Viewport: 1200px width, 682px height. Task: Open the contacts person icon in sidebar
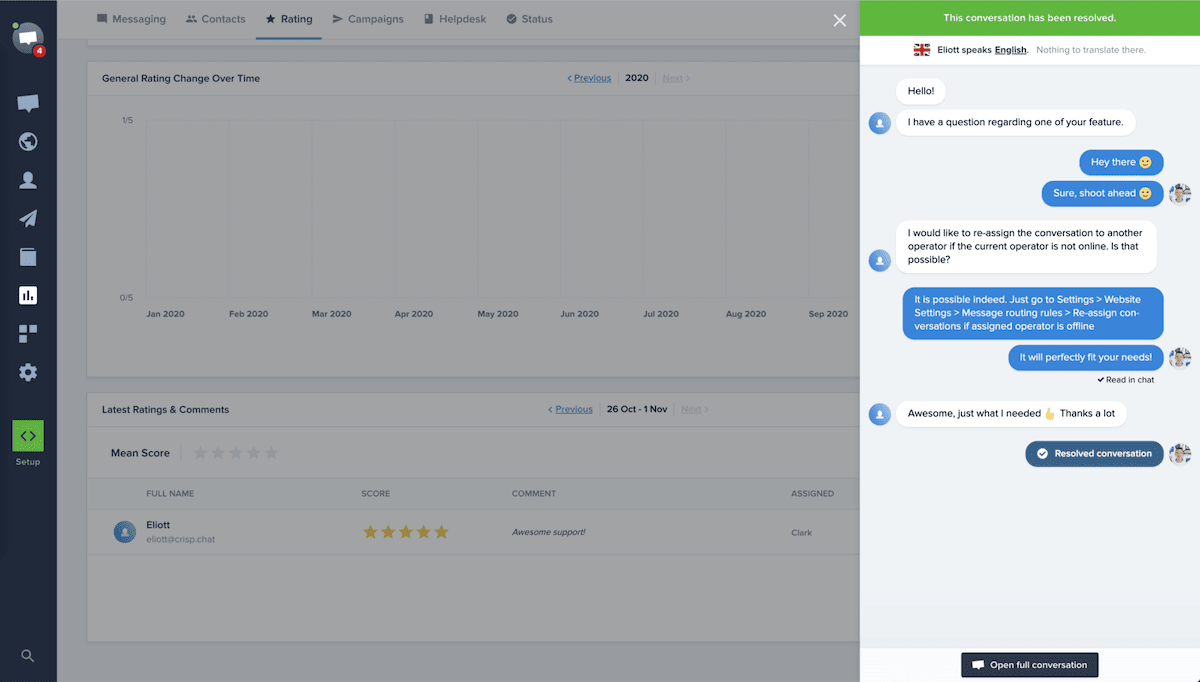point(28,181)
